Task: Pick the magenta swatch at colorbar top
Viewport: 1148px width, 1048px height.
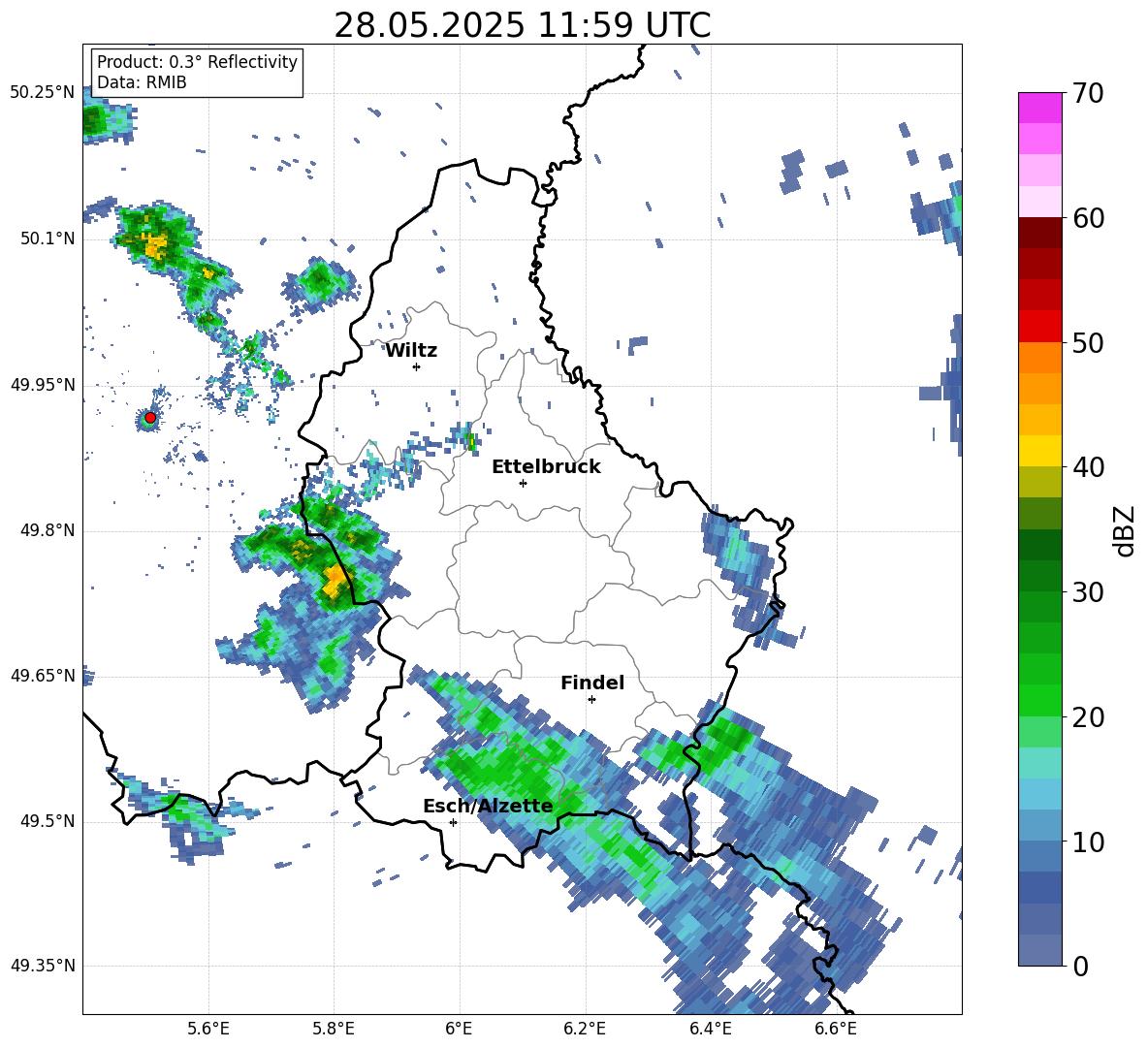Action: click(1039, 108)
